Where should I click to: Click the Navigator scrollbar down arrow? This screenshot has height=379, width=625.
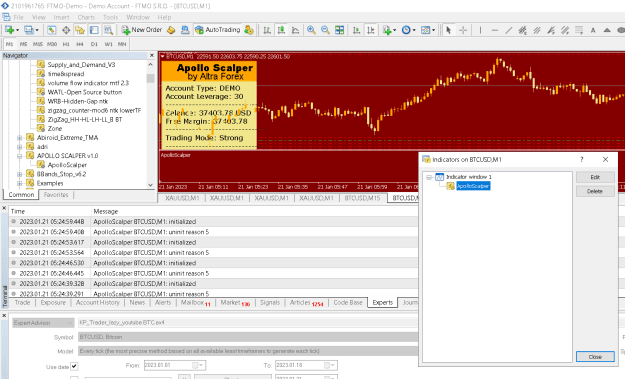(150, 185)
